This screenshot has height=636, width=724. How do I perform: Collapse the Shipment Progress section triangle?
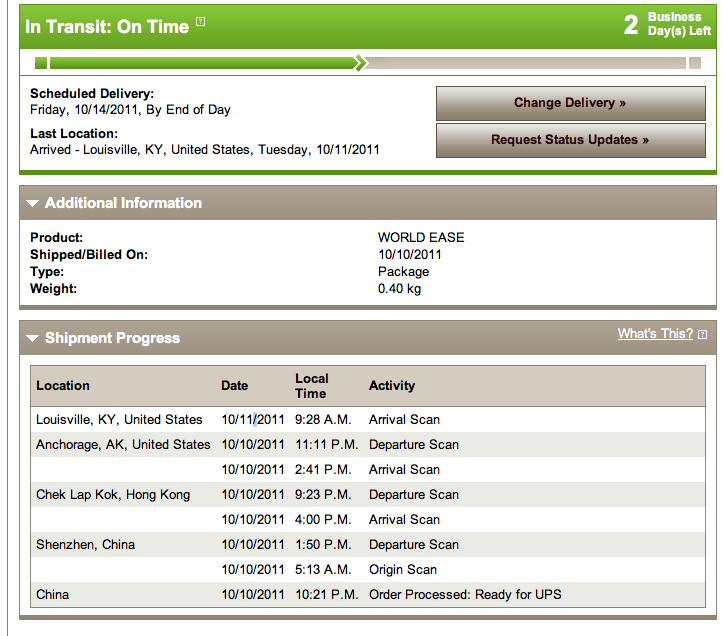tap(33, 338)
